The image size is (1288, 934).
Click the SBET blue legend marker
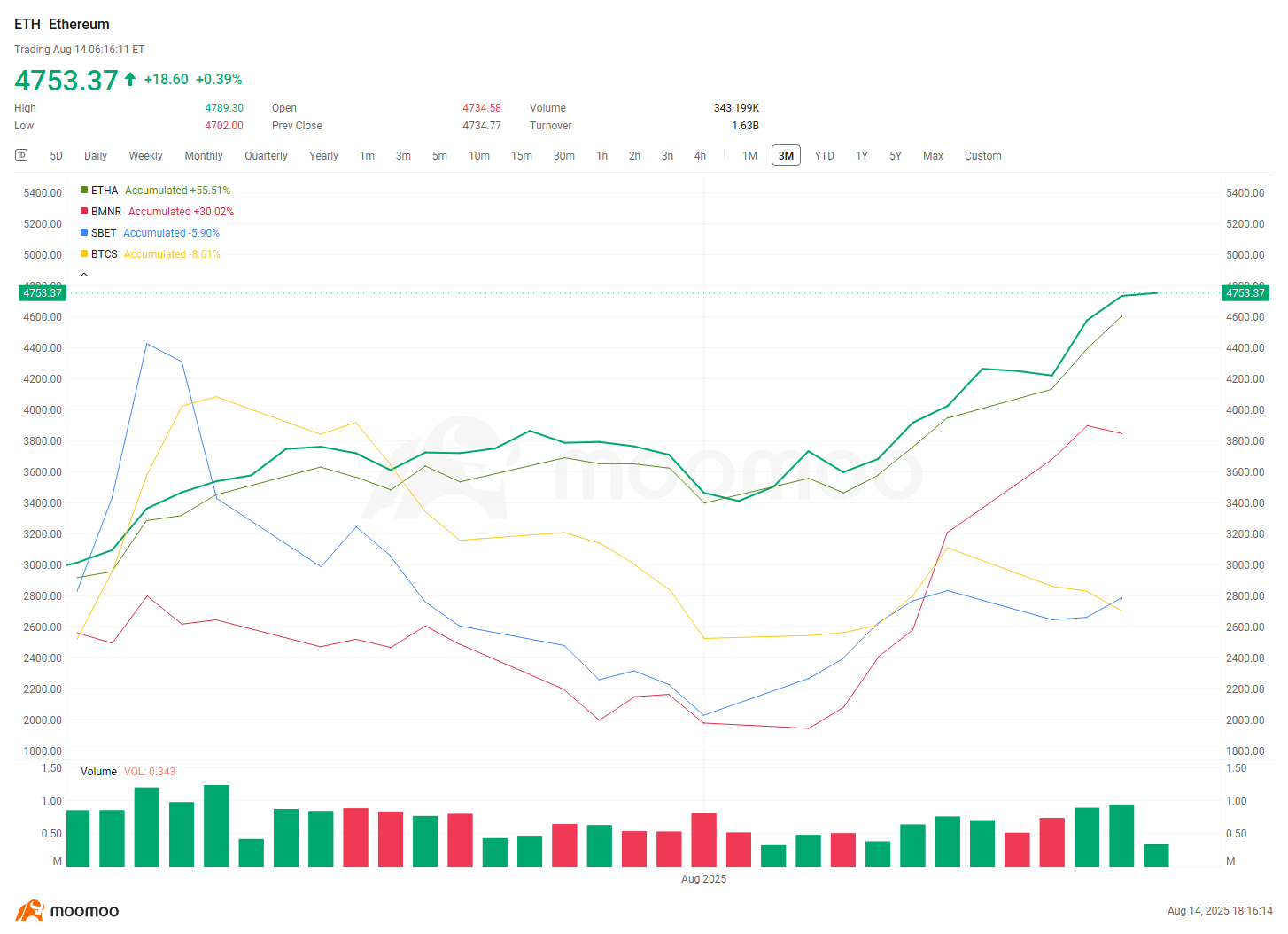click(x=84, y=232)
